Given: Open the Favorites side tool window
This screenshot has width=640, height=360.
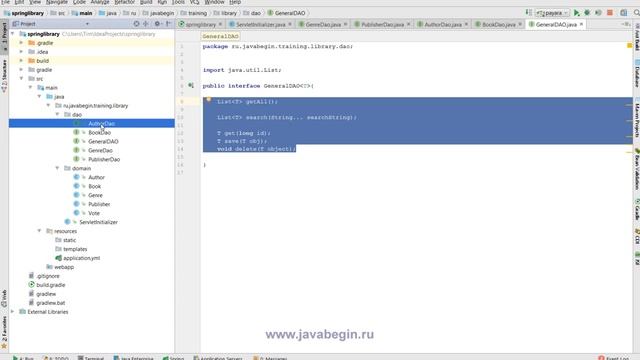Looking at the screenshot, I should pos(4,332).
